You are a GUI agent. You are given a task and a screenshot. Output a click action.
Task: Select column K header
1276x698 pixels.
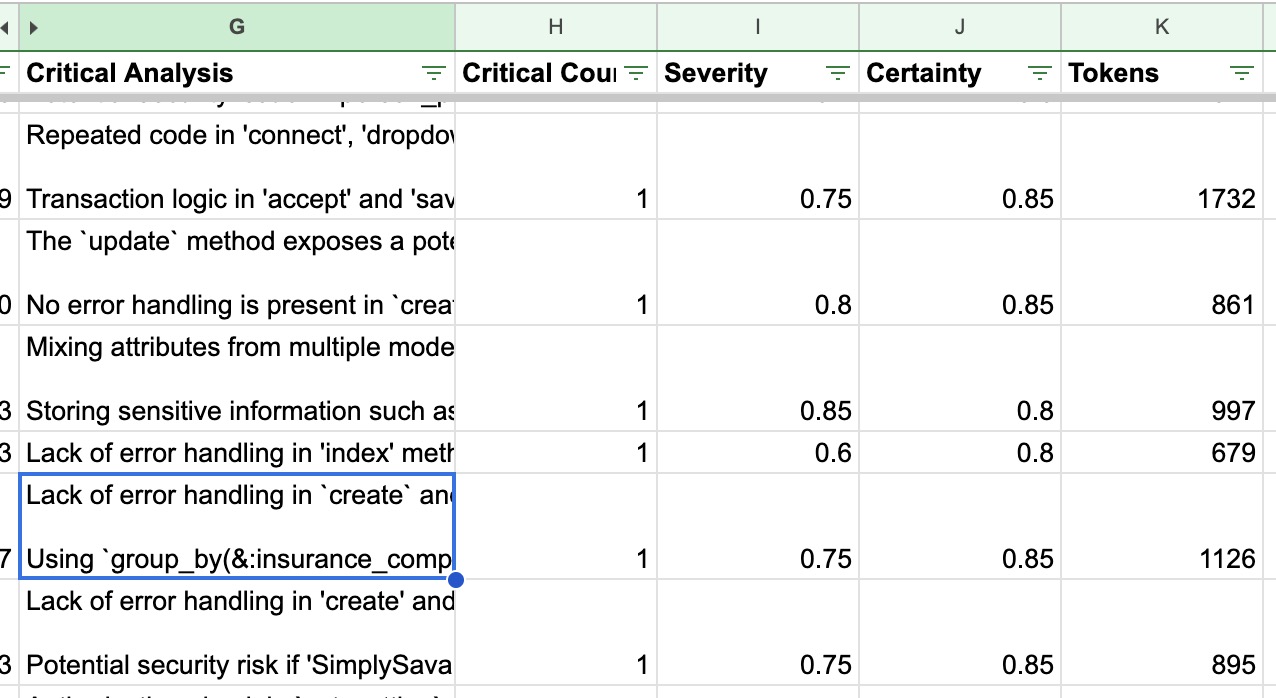(x=1161, y=27)
